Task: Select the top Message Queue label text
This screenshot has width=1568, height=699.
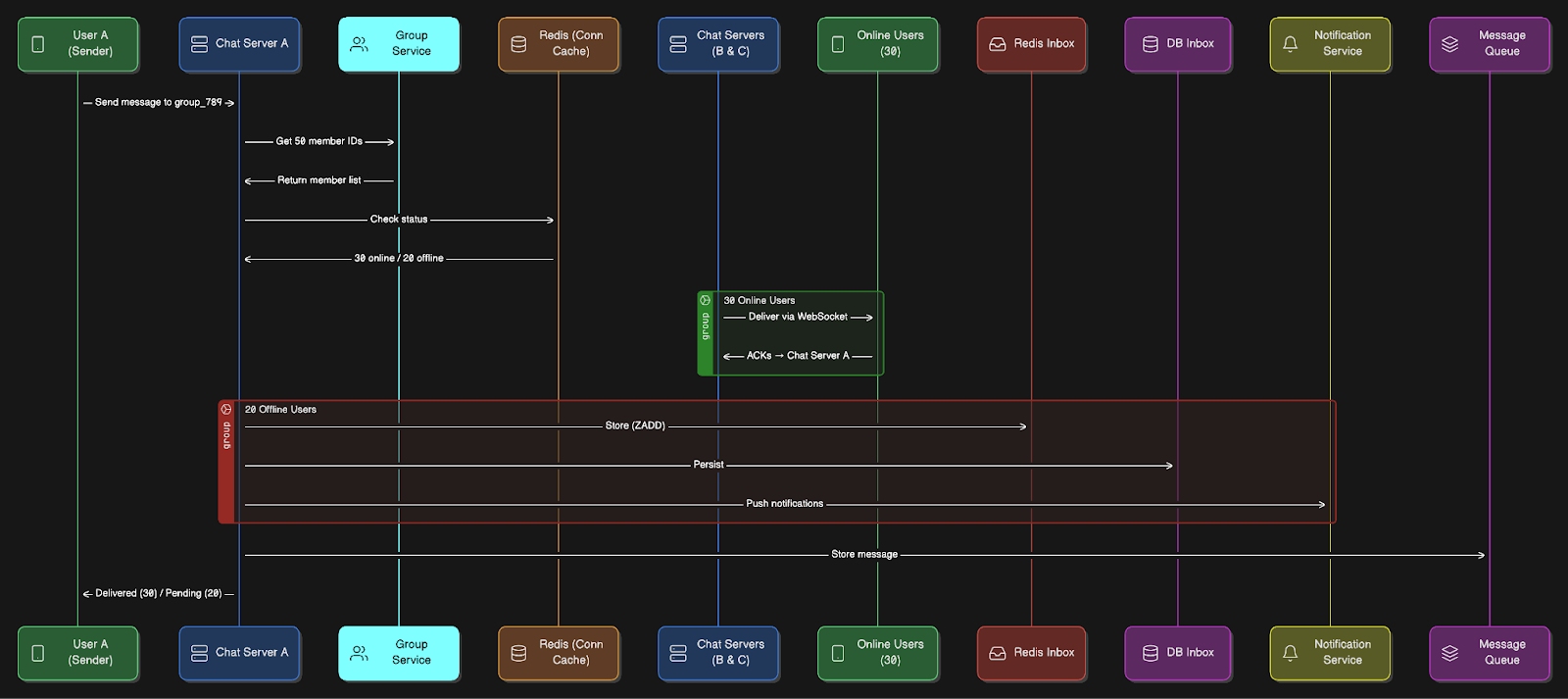Action: click(1502, 43)
